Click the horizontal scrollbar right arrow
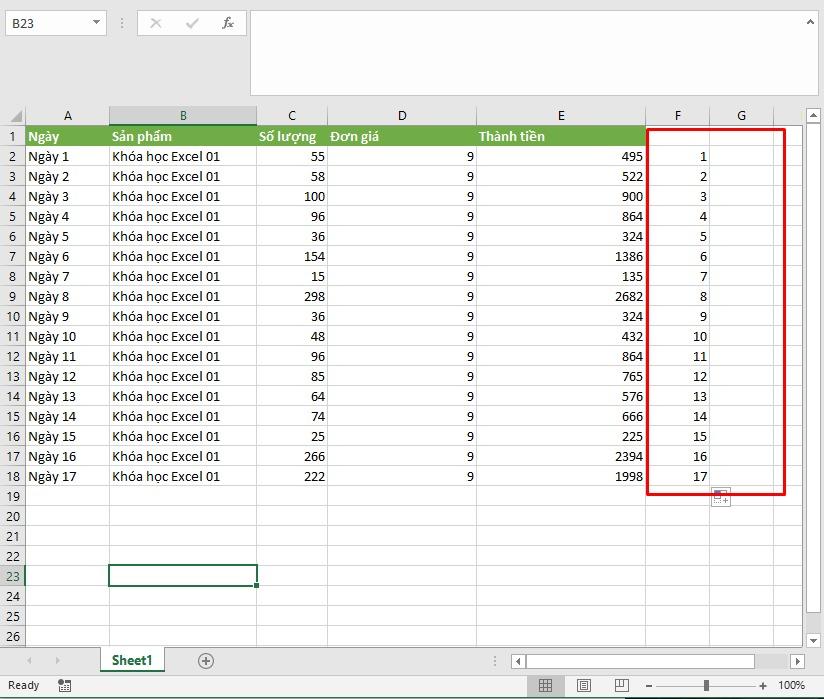 click(796, 660)
